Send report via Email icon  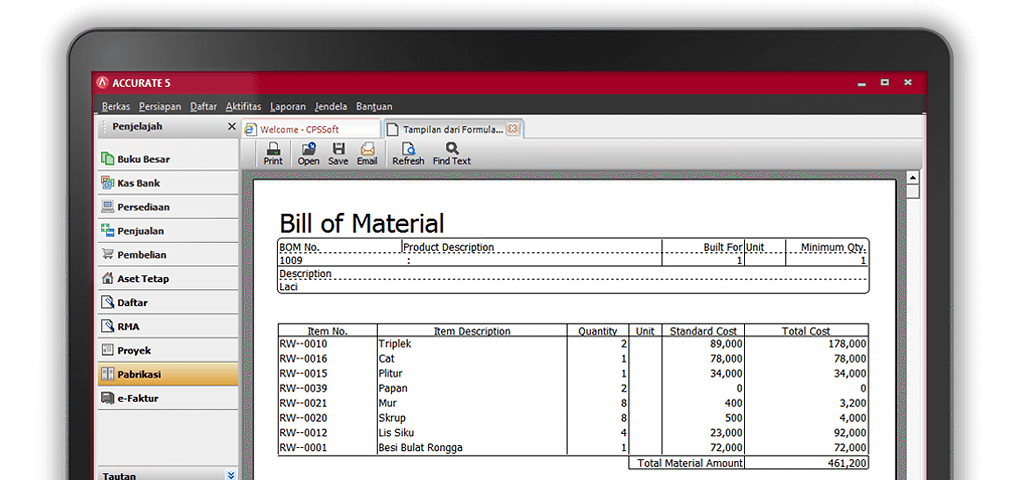click(367, 153)
